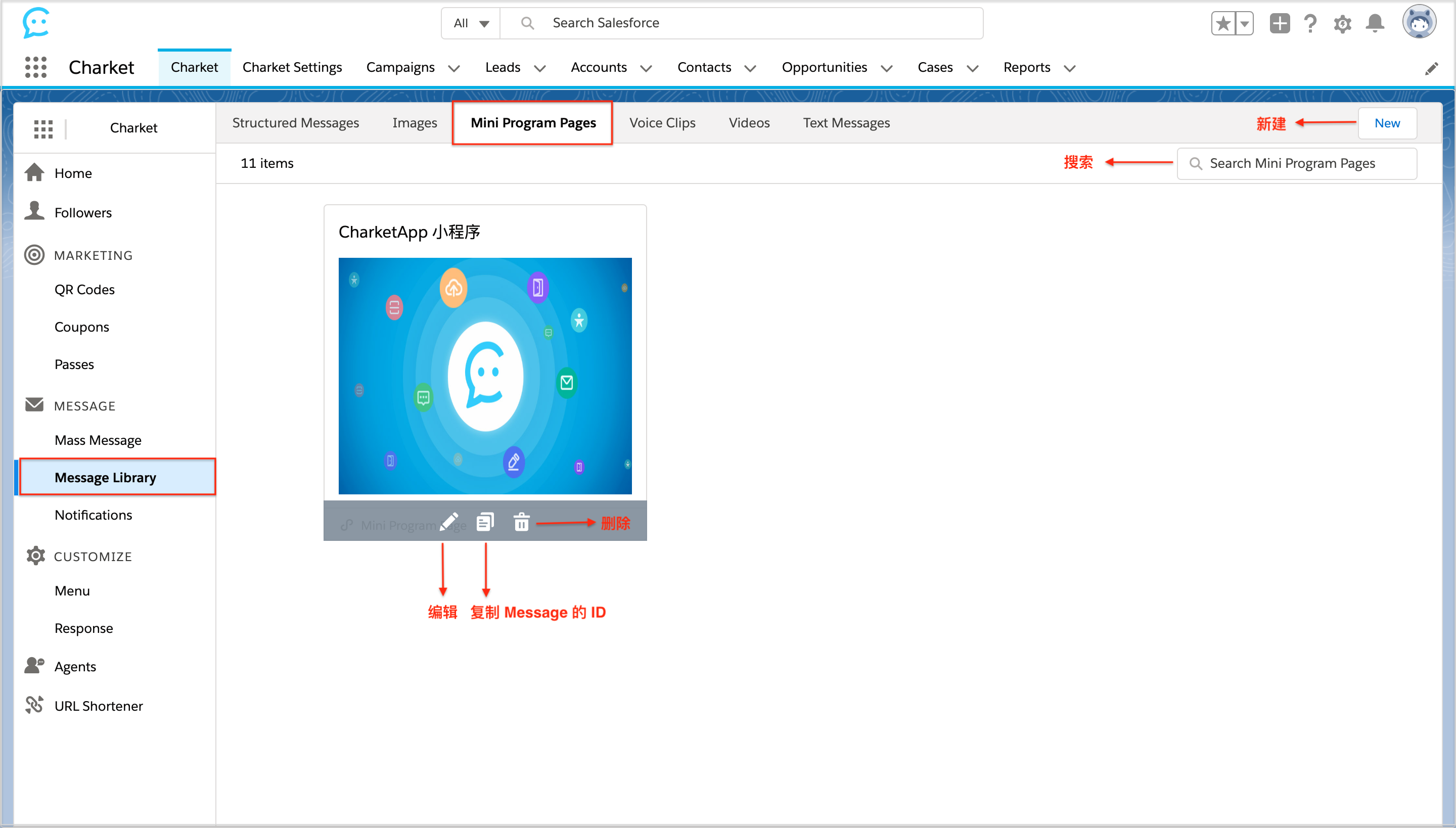Viewport: 1456px width, 828px height.
Task: Expand the Accounts nav chevron
Action: tap(646, 69)
